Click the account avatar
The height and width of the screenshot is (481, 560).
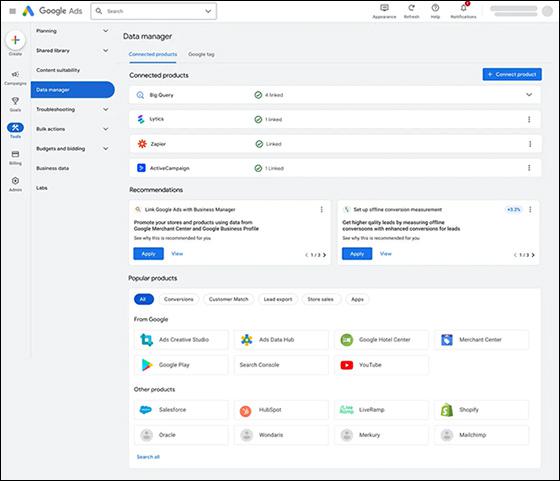[547, 11]
